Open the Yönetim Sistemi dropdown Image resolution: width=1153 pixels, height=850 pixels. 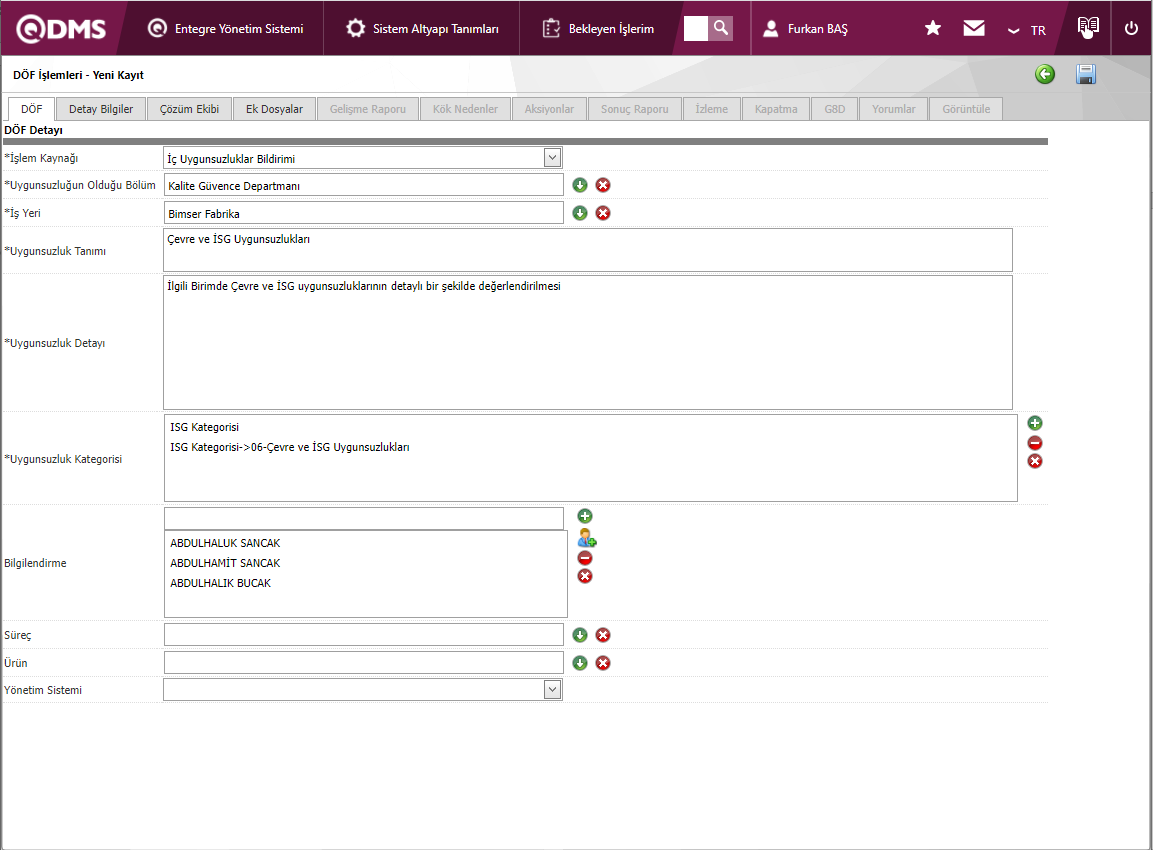point(552,690)
